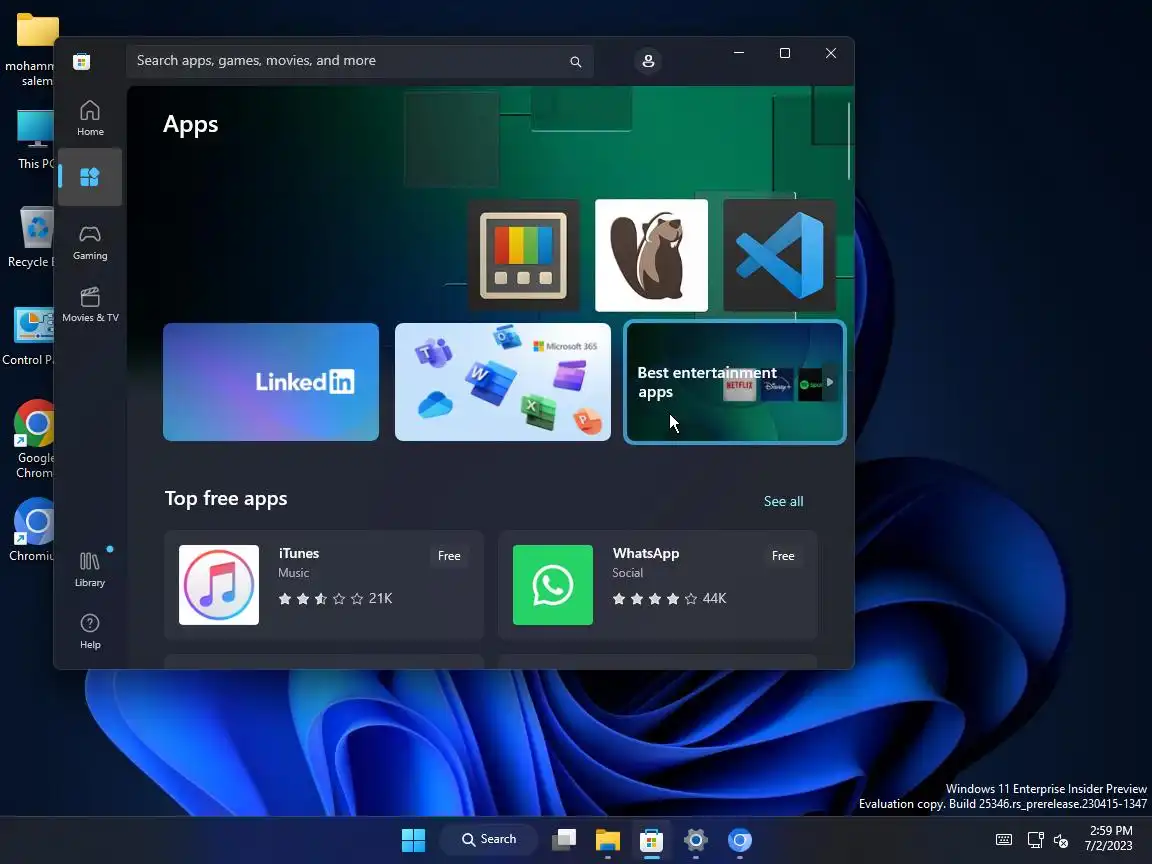Select the Recycle Bin desktop icon
Viewport: 1152px width, 864px height.
click(31, 238)
